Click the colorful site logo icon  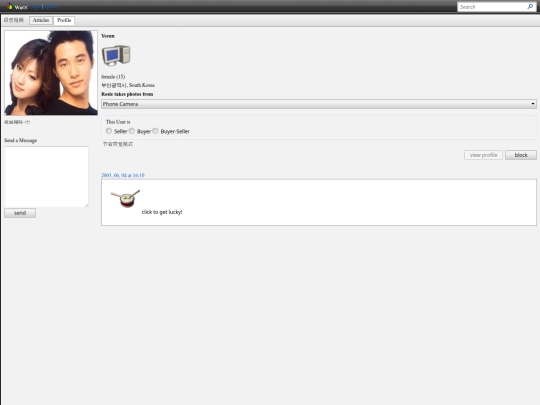pyautogui.click(x=10, y=6)
